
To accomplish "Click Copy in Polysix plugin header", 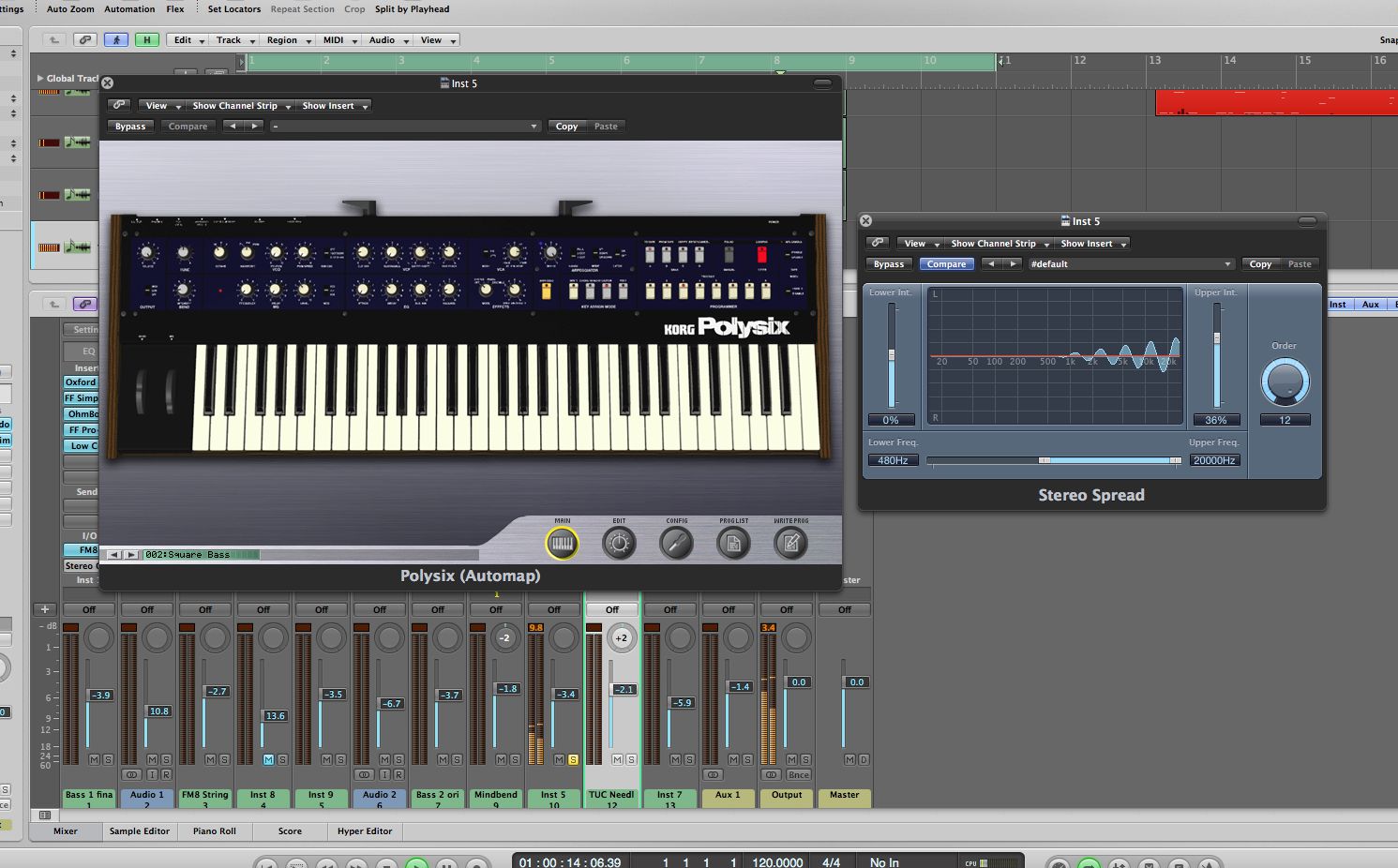I will [566, 127].
